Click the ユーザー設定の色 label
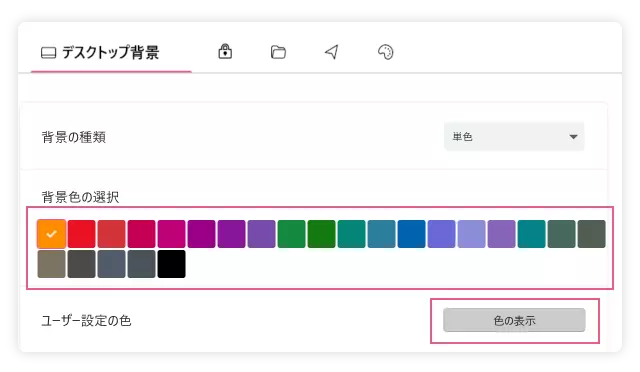 pos(86,321)
